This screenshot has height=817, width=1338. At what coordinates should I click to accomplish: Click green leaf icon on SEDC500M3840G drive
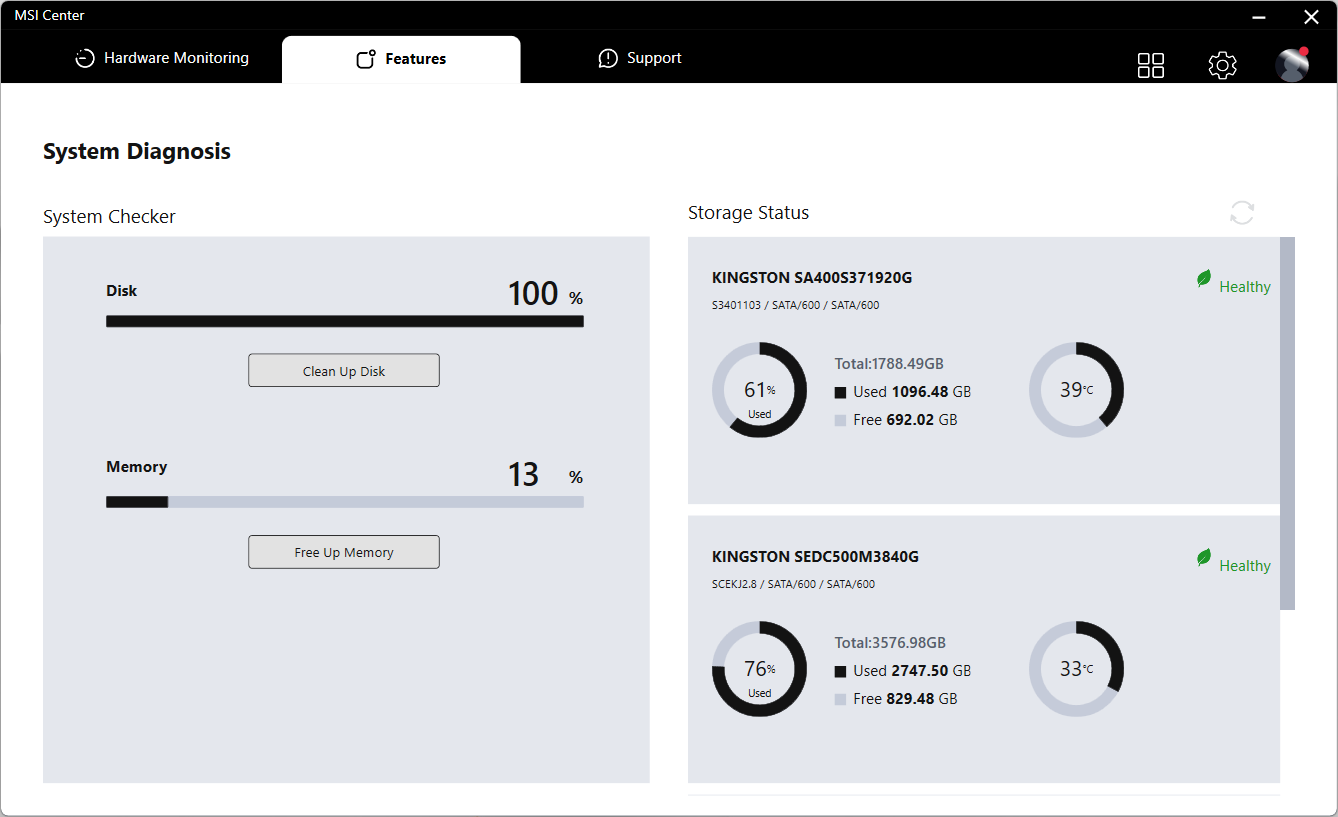tap(1204, 558)
